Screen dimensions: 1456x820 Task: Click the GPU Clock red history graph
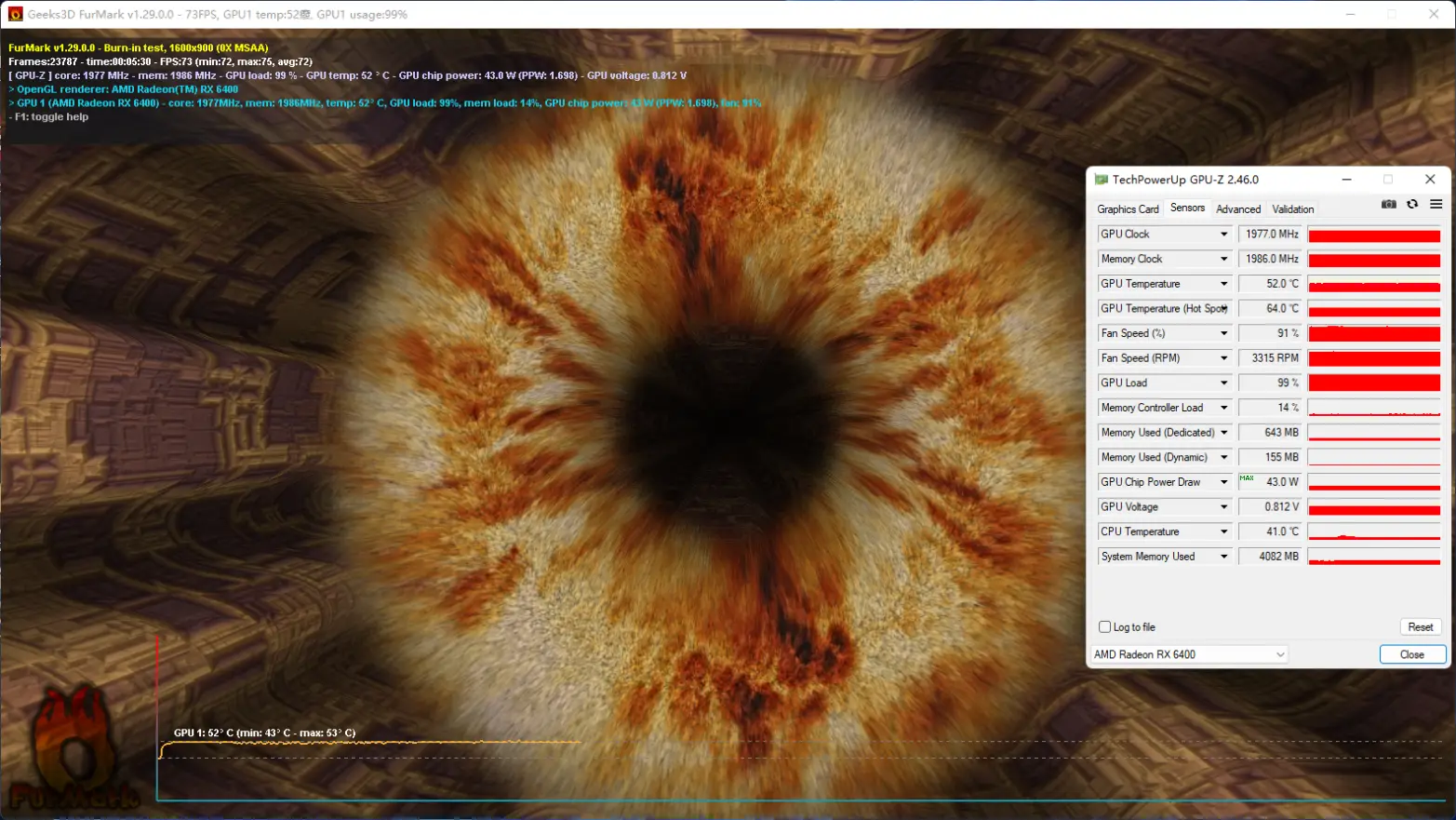tap(1374, 235)
